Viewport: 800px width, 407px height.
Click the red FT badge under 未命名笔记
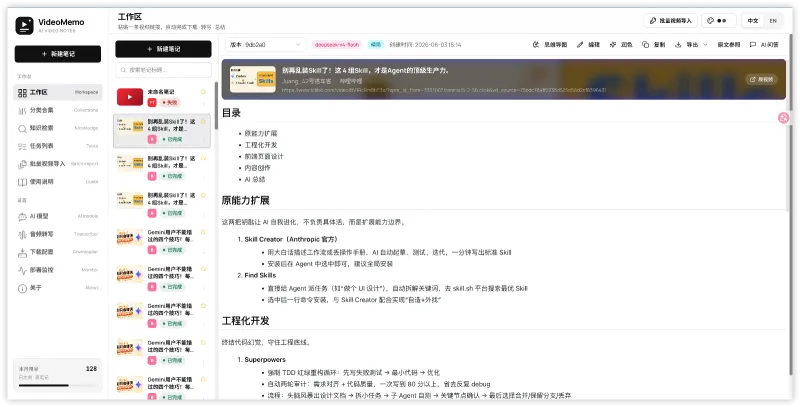tap(152, 103)
